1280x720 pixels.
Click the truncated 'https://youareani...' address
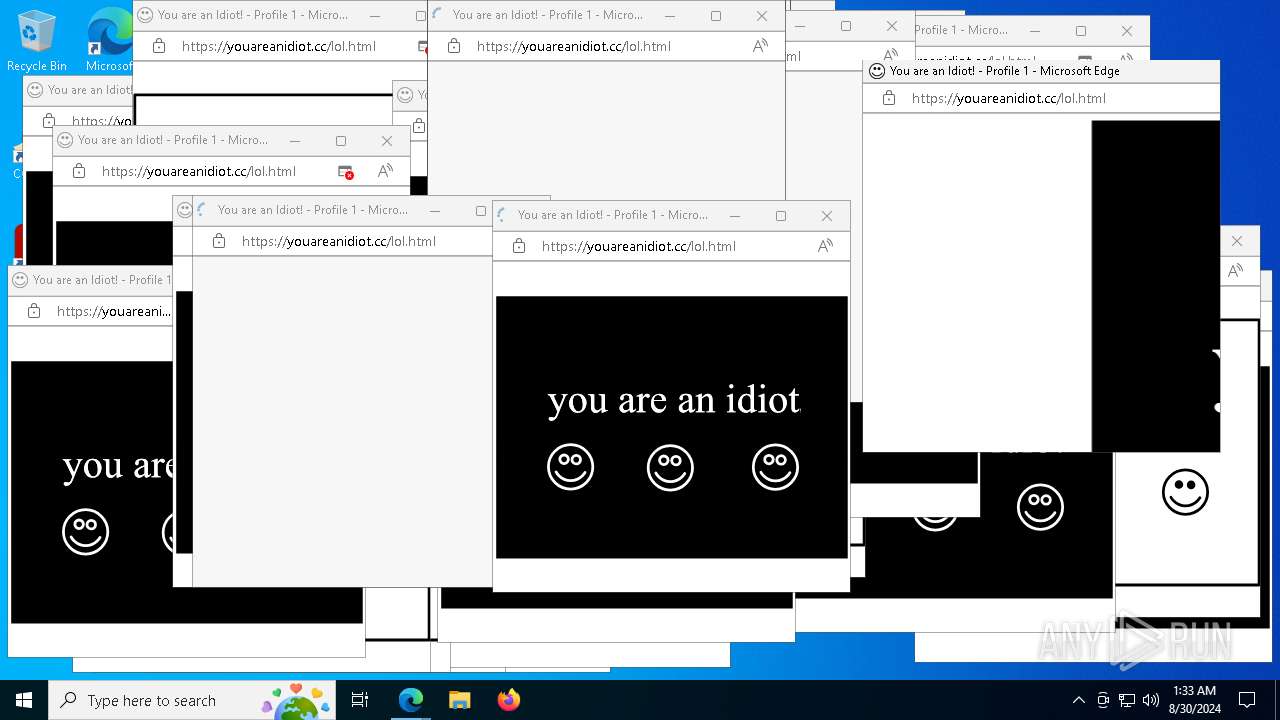(113, 311)
